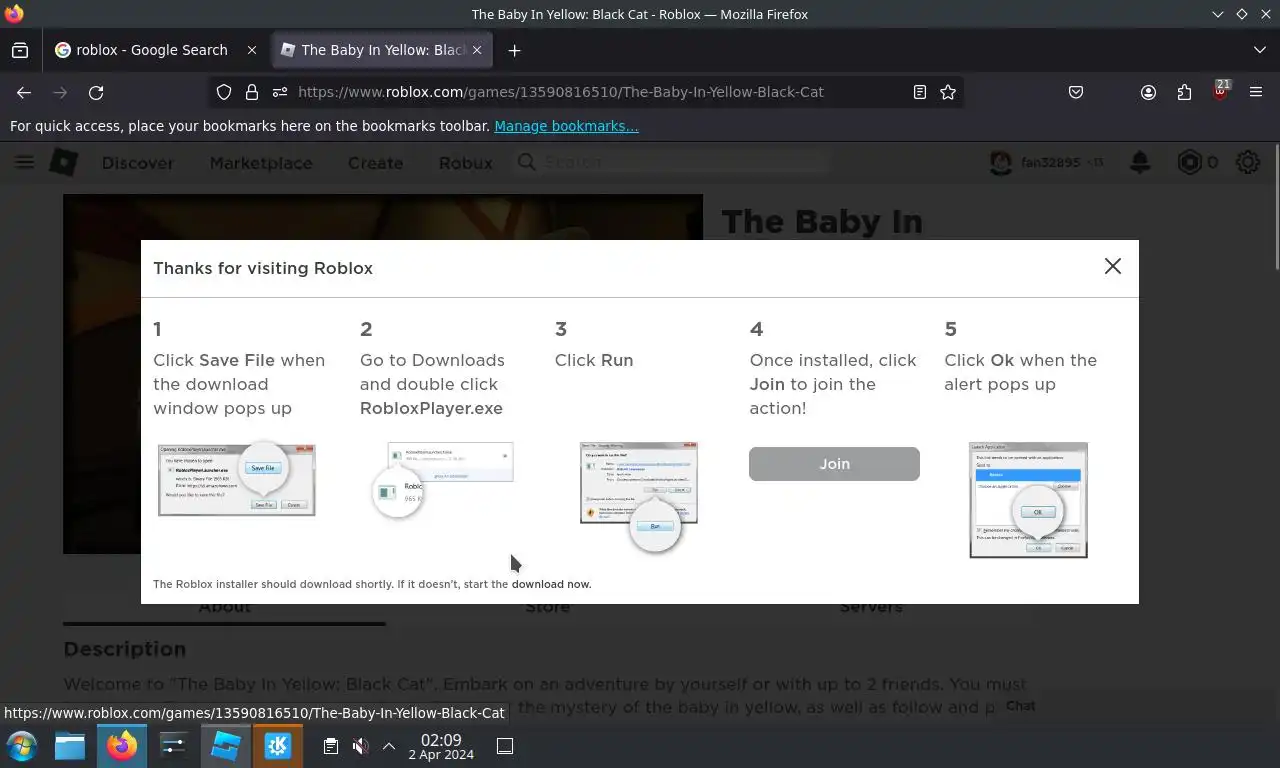1280x768 pixels.
Task: Switch to the roblox - Google Search tab
Action: [x=152, y=50]
